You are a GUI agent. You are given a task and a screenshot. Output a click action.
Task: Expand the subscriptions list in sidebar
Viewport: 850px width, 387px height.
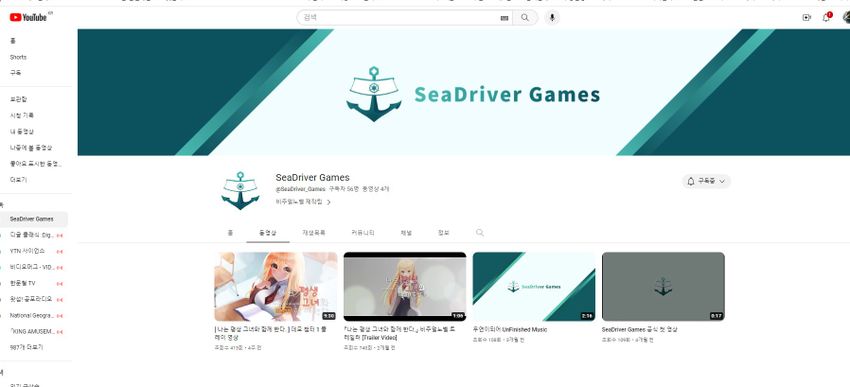click(26, 347)
